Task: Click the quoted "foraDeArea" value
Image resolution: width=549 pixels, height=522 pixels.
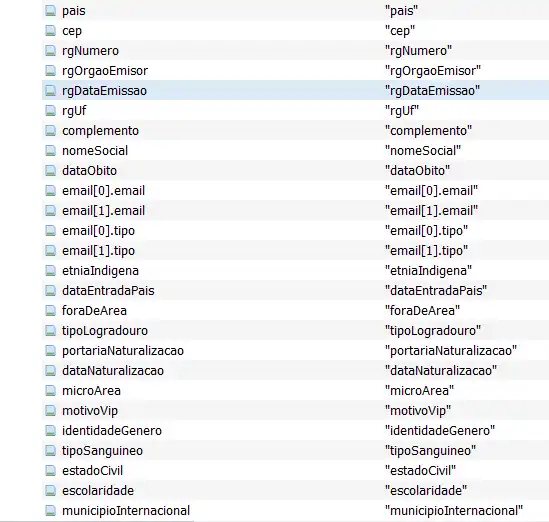Action: [x=422, y=311]
